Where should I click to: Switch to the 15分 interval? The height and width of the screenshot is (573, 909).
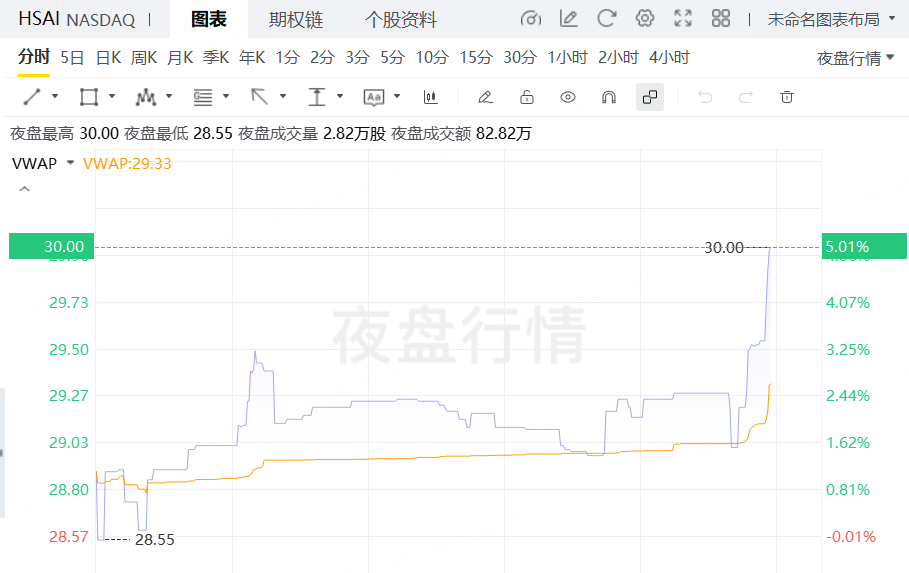pyautogui.click(x=476, y=57)
